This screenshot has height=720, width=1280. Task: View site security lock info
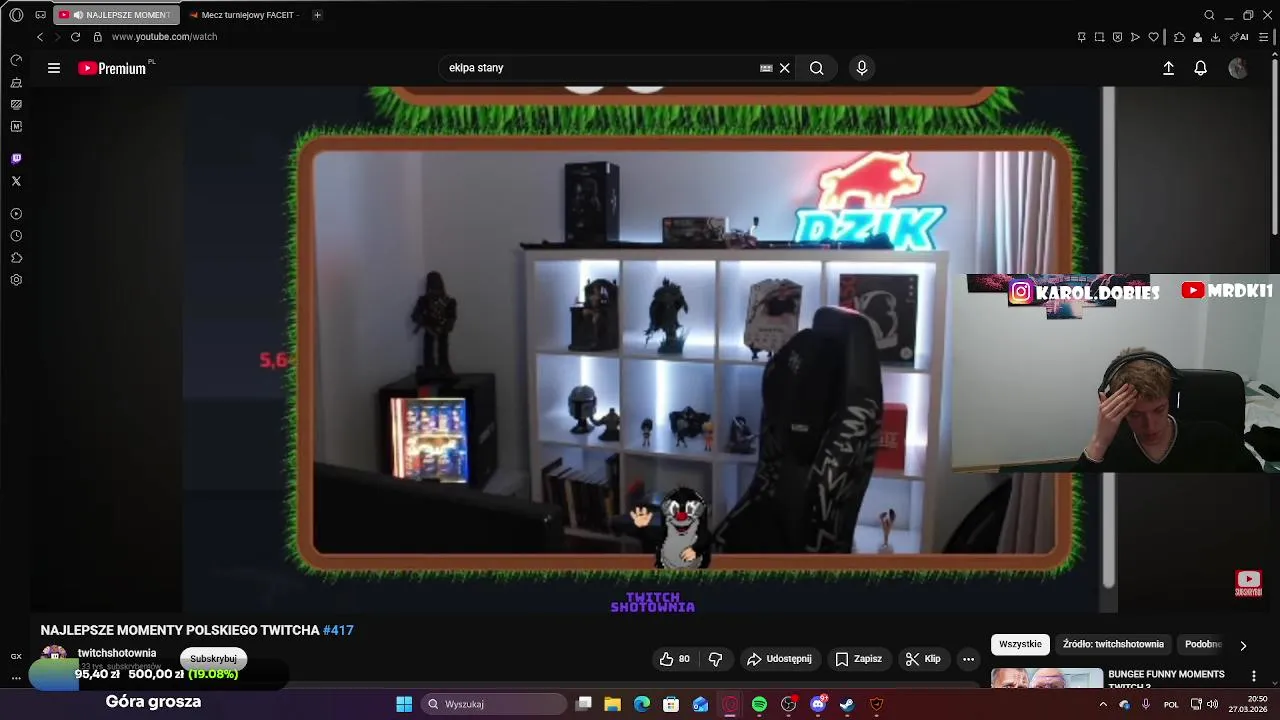[97, 37]
